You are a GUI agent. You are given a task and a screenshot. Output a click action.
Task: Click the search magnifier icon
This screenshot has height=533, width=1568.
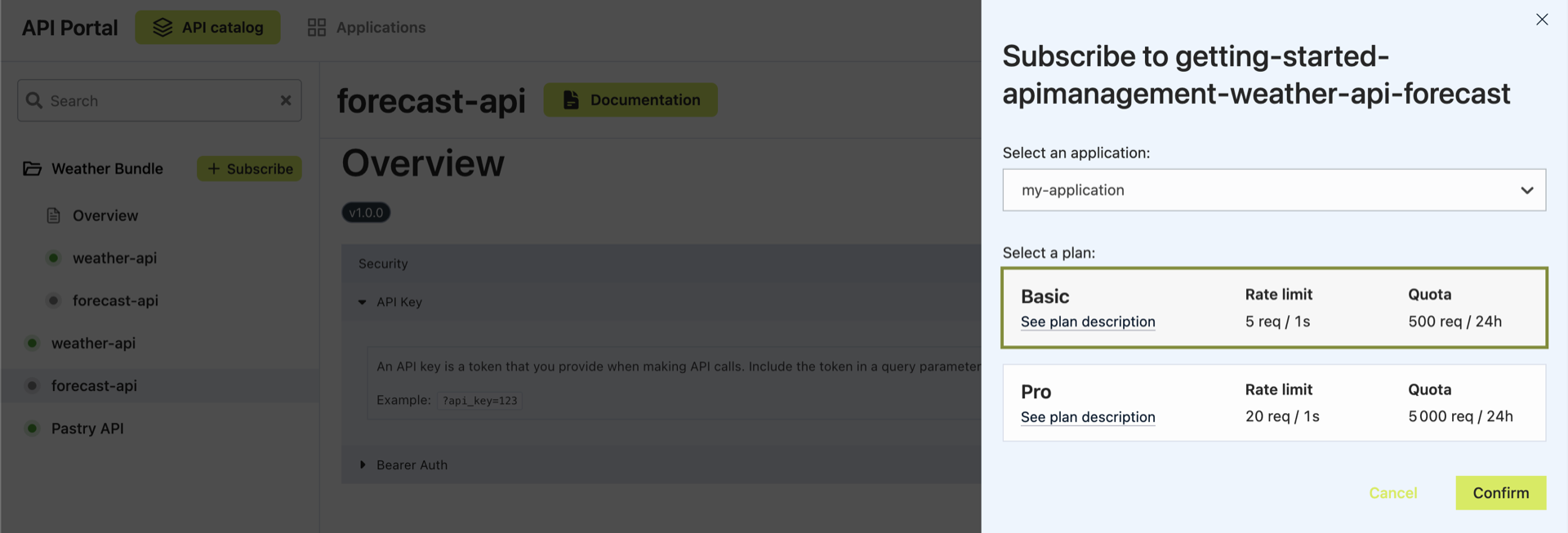pyautogui.click(x=34, y=100)
